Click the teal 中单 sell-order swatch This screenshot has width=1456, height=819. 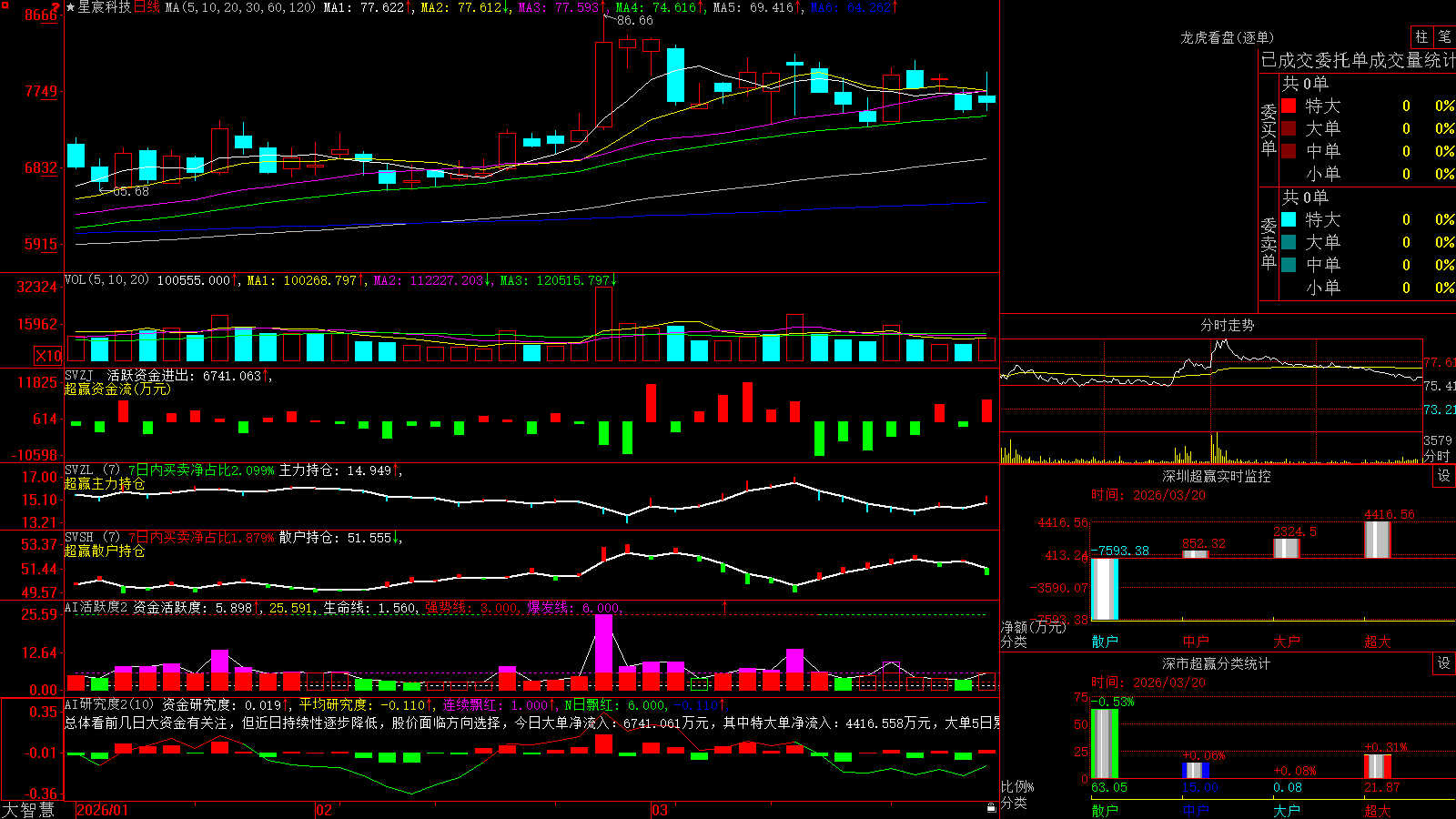[1289, 265]
